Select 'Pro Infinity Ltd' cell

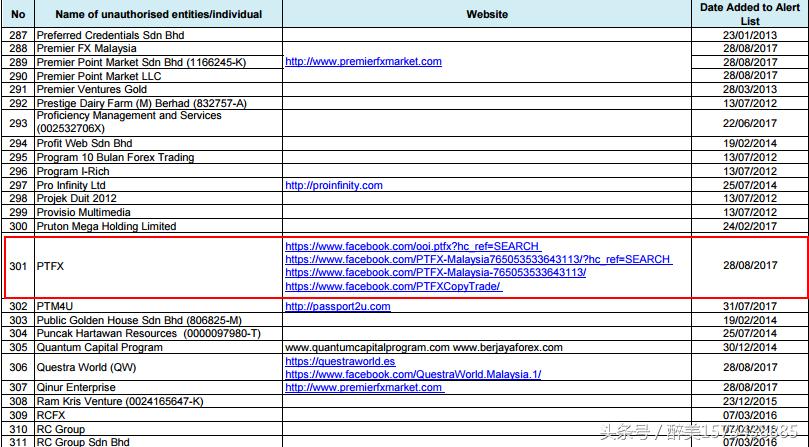tap(158, 185)
